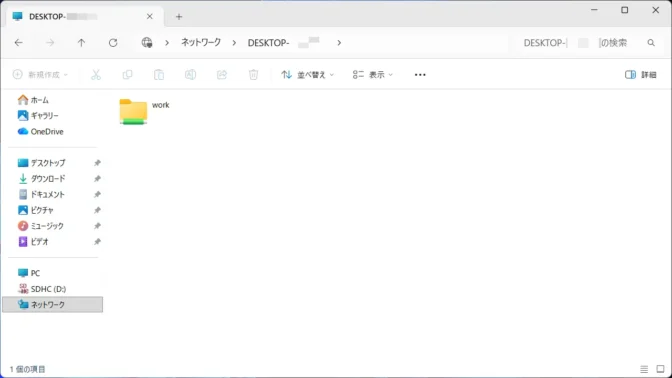Viewport: 672px width, 378px height.
Task: Open ギャラリー in navigation pane
Action: (38, 116)
